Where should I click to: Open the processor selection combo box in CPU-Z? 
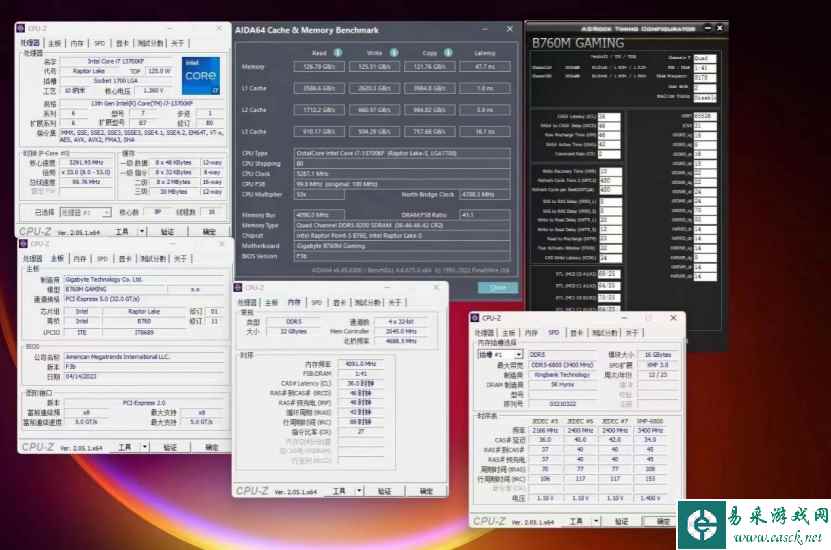point(85,212)
